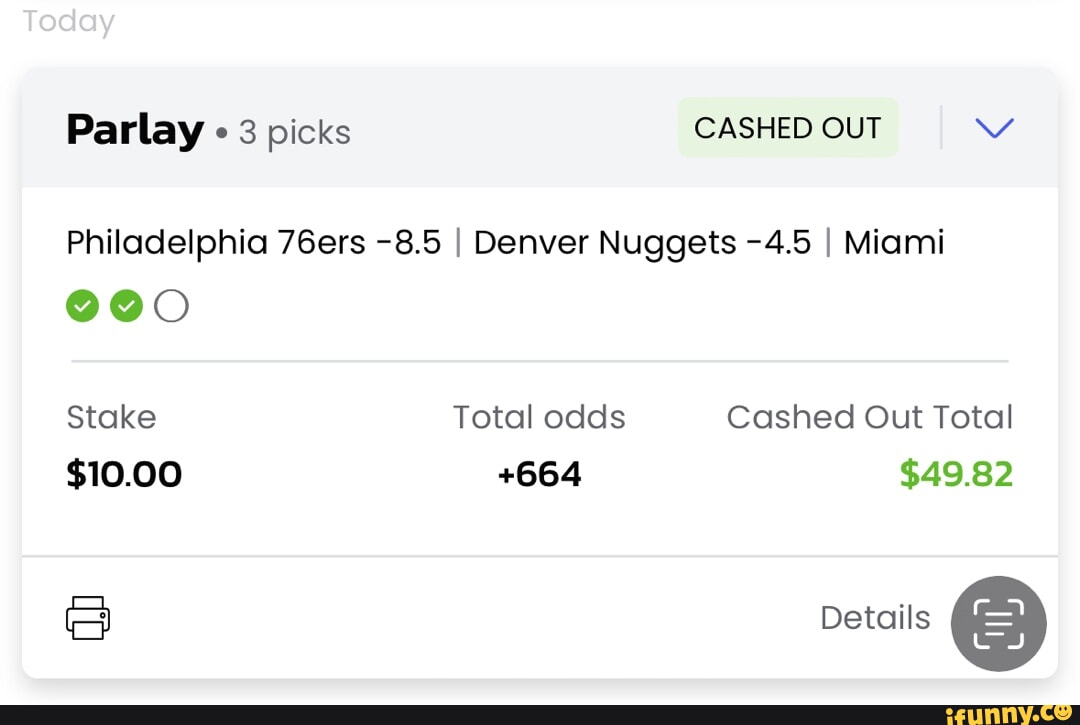The height and width of the screenshot is (725, 1080).
Task: Click the Cashed Out Total label
Action: [869, 417]
